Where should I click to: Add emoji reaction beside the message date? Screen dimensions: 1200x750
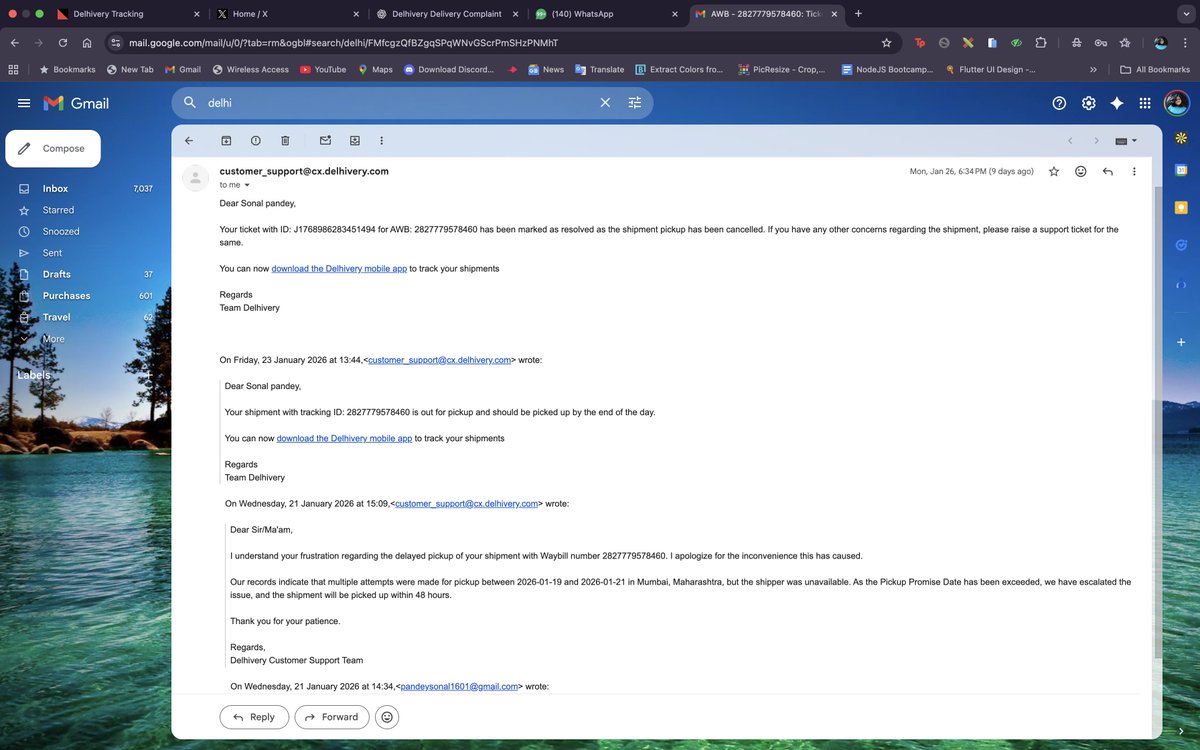click(x=1081, y=171)
